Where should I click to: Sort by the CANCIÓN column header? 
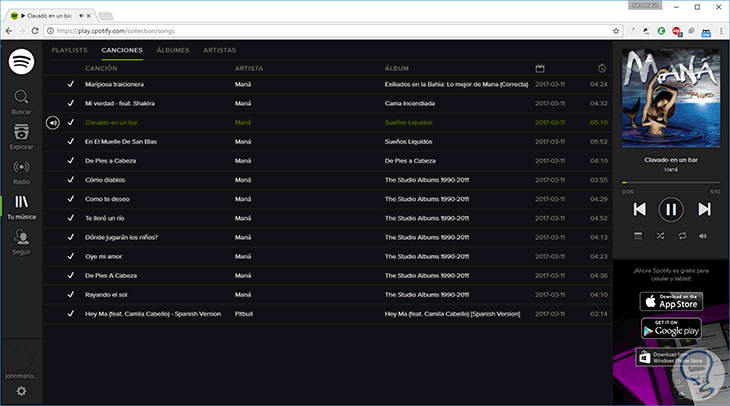101,68
